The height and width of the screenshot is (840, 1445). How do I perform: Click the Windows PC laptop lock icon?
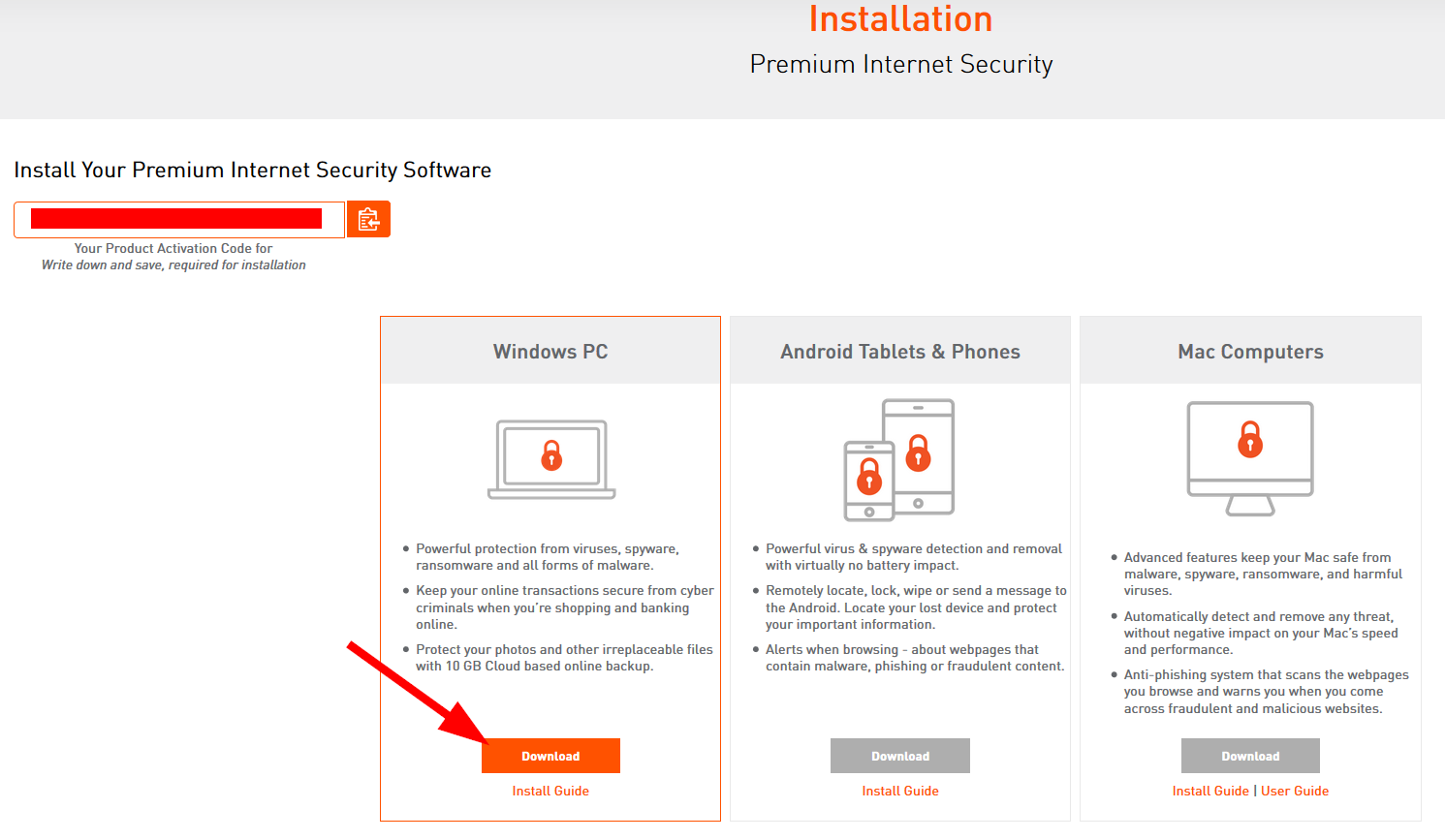click(x=551, y=459)
